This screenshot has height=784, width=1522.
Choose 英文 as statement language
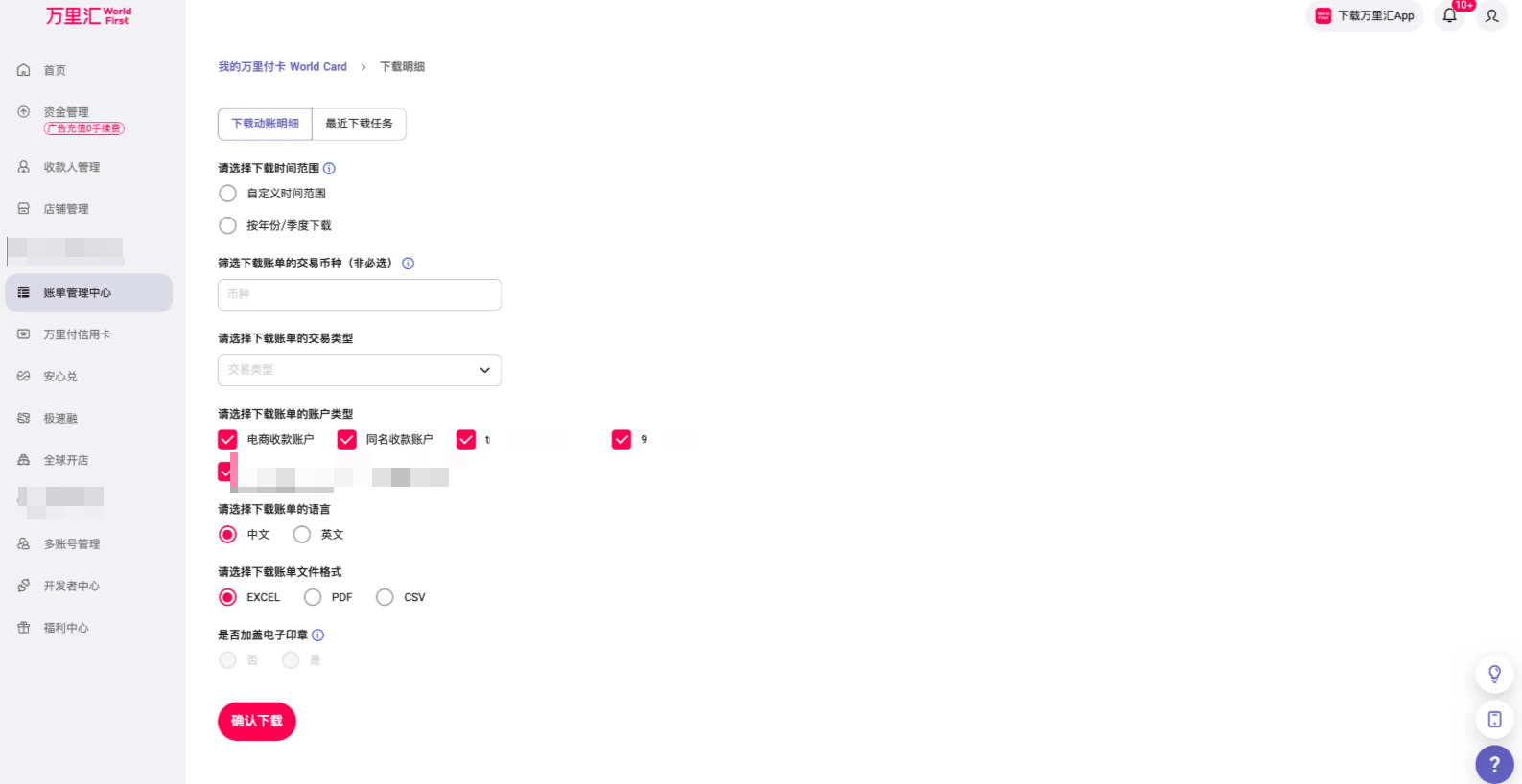(x=302, y=535)
